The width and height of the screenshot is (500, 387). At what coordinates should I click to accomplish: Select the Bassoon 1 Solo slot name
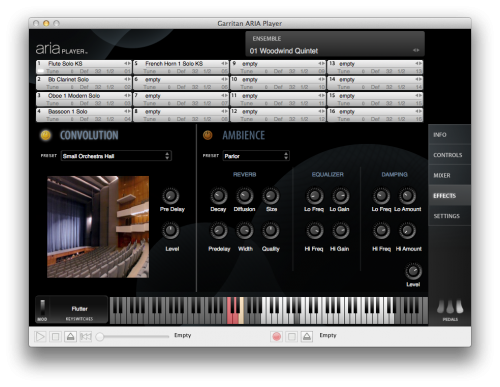click(x=68, y=111)
